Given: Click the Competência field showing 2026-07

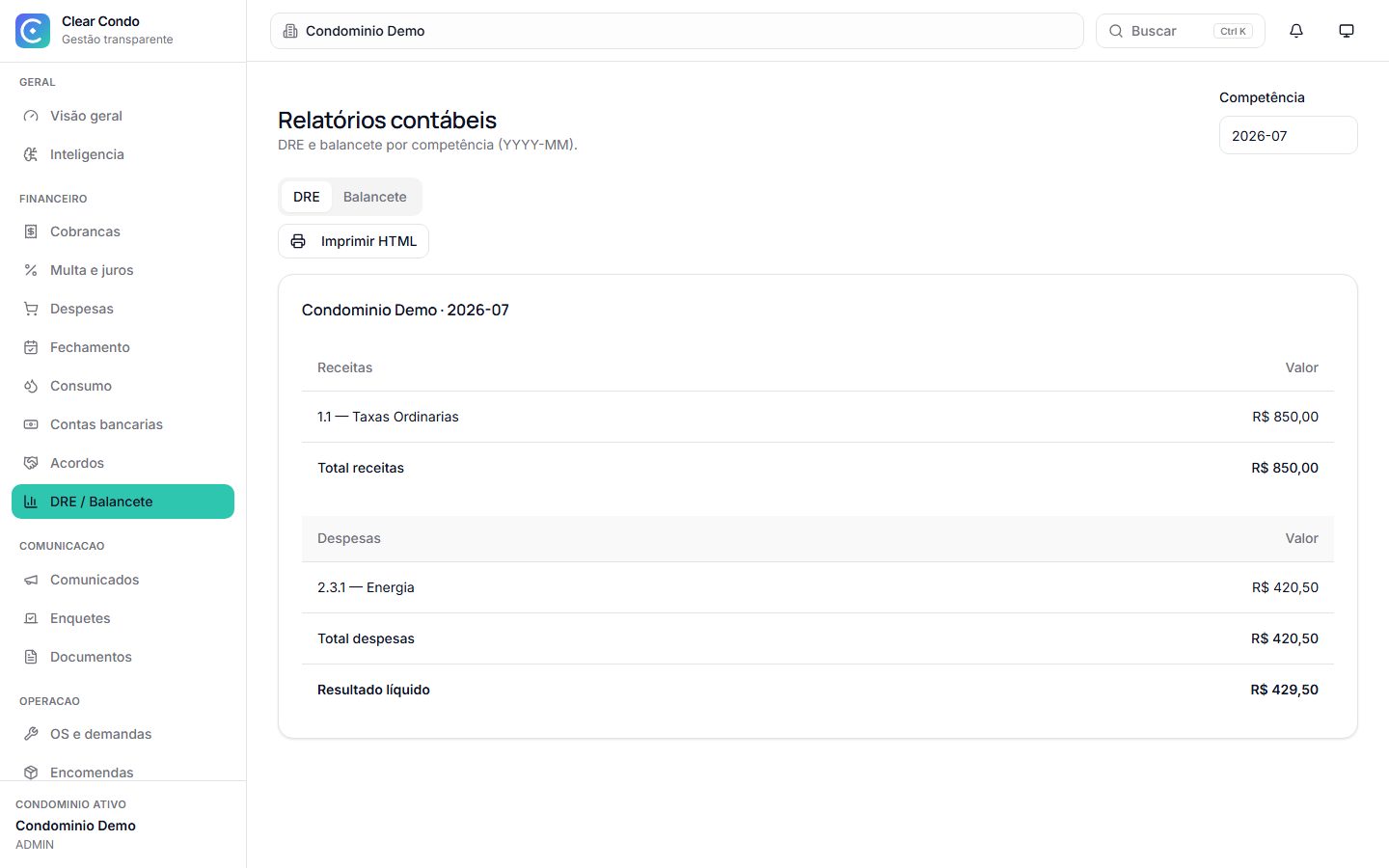Looking at the screenshot, I should point(1289,135).
